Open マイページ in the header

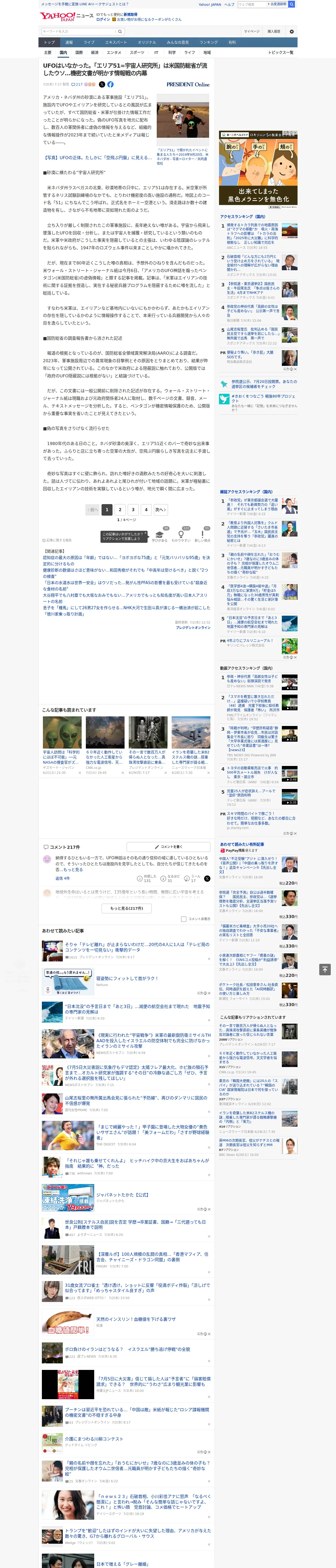click(252, 31)
